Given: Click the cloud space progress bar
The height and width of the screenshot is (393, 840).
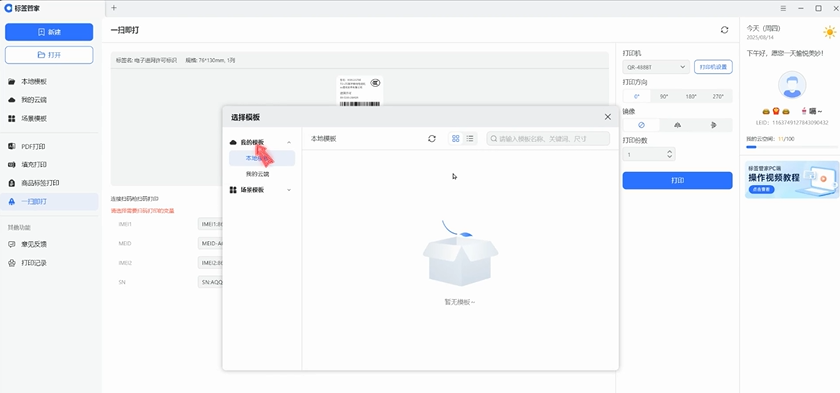Looking at the screenshot, I should pos(792,147).
